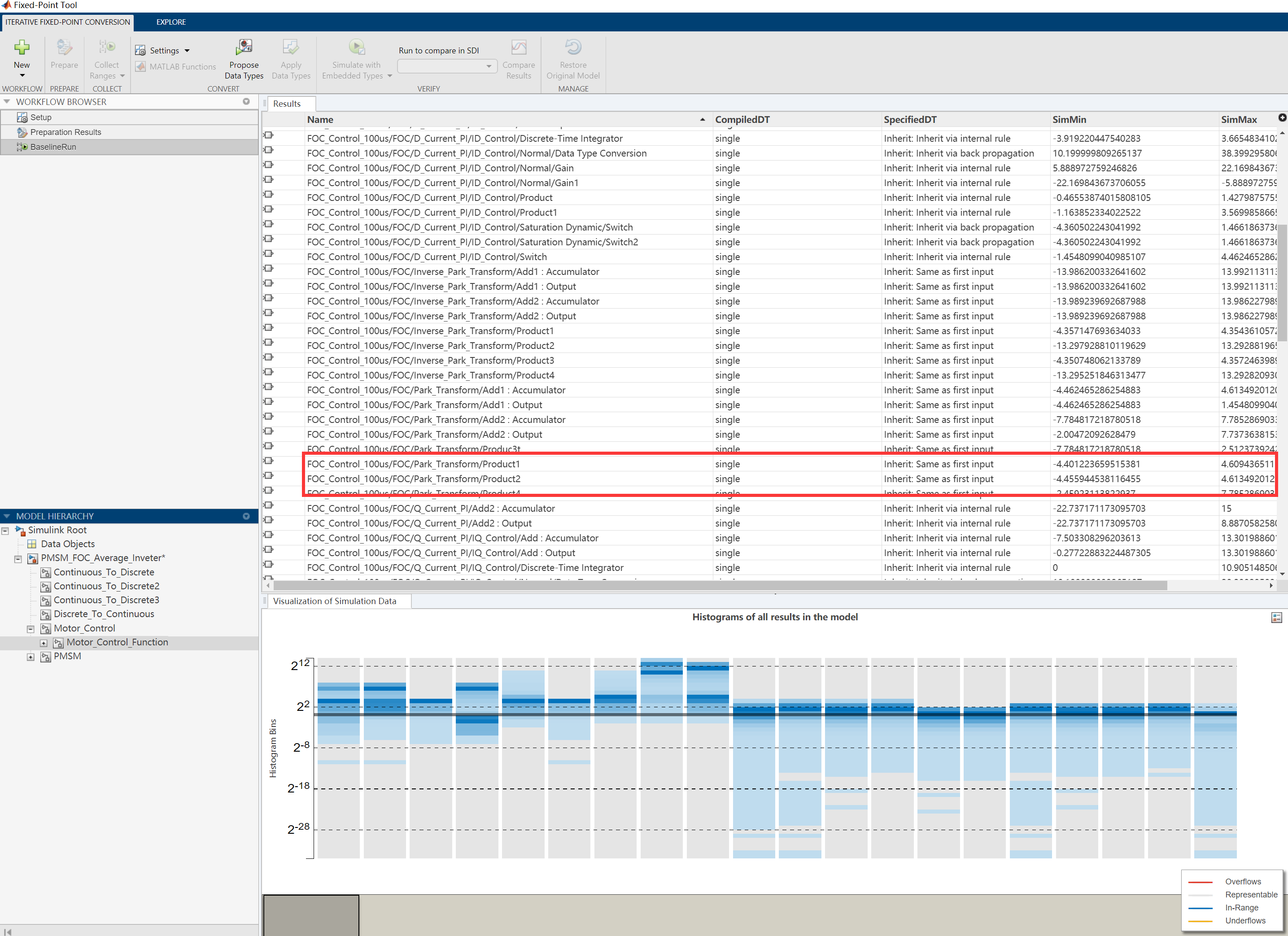Click the Setup item icon in Workflow Browser
The height and width of the screenshot is (936, 1288).
click(x=22, y=118)
